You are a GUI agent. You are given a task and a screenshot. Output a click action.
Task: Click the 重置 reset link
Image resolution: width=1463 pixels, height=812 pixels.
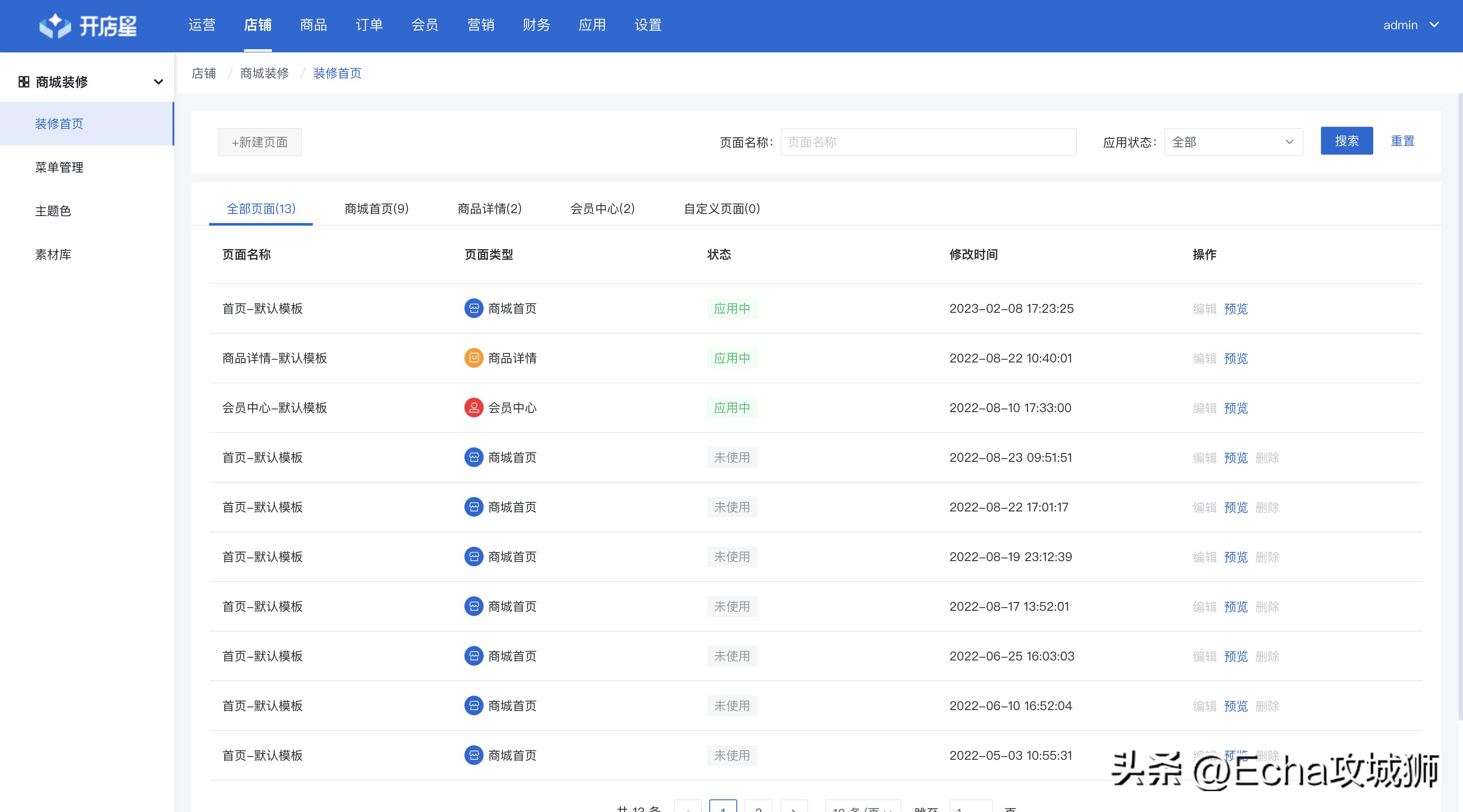tap(1402, 141)
